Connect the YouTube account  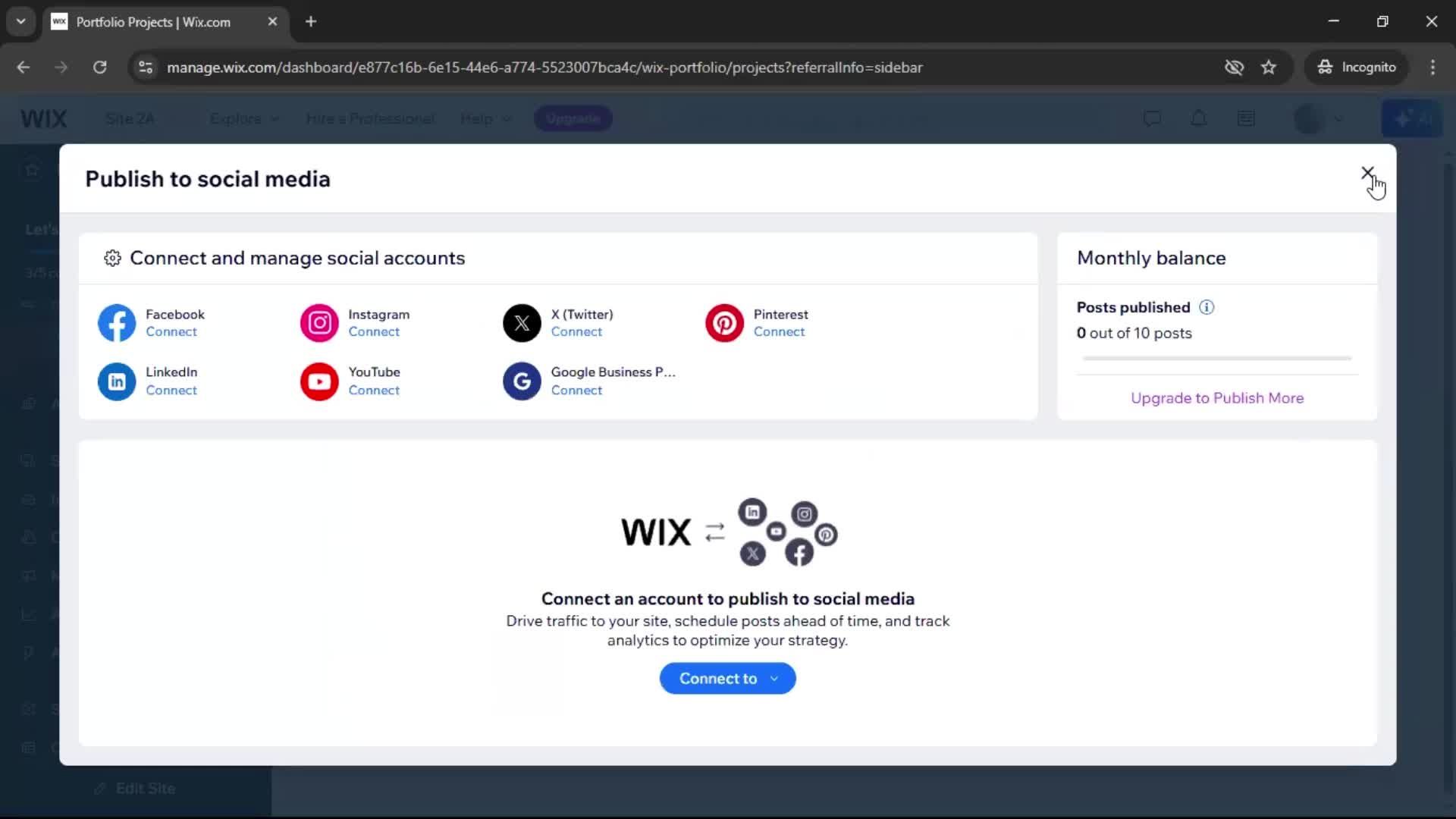pyautogui.click(x=374, y=391)
